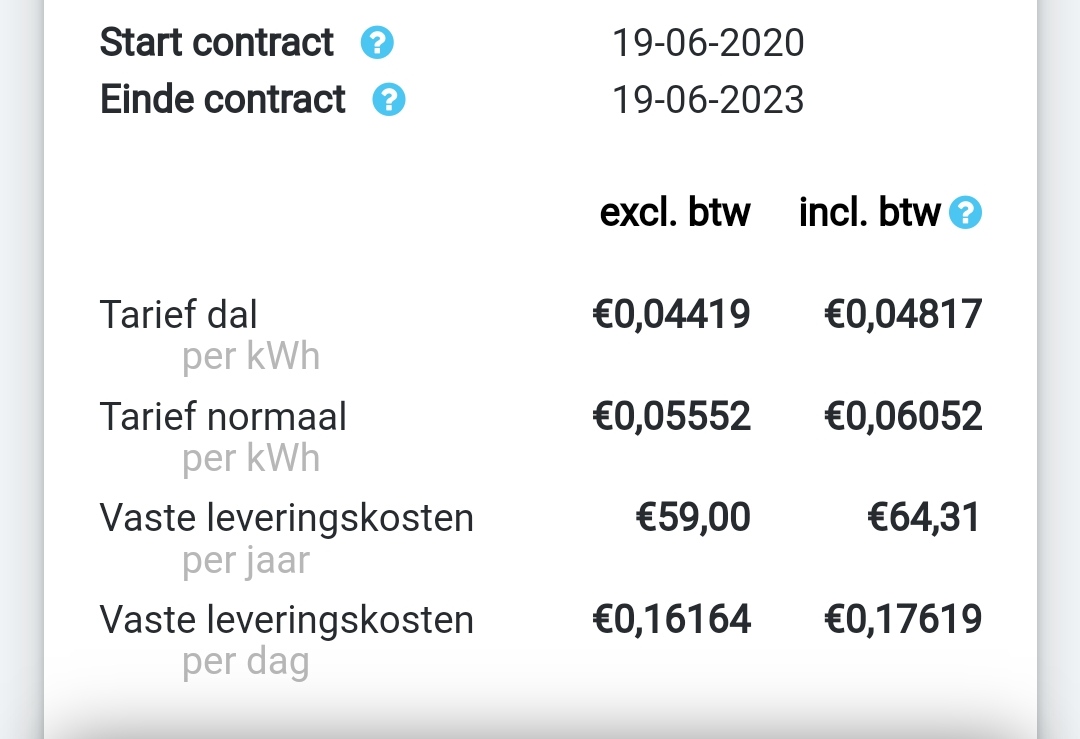Click daily fixed cost €0,16164
The image size is (1080, 739).
click(x=671, y=620)
